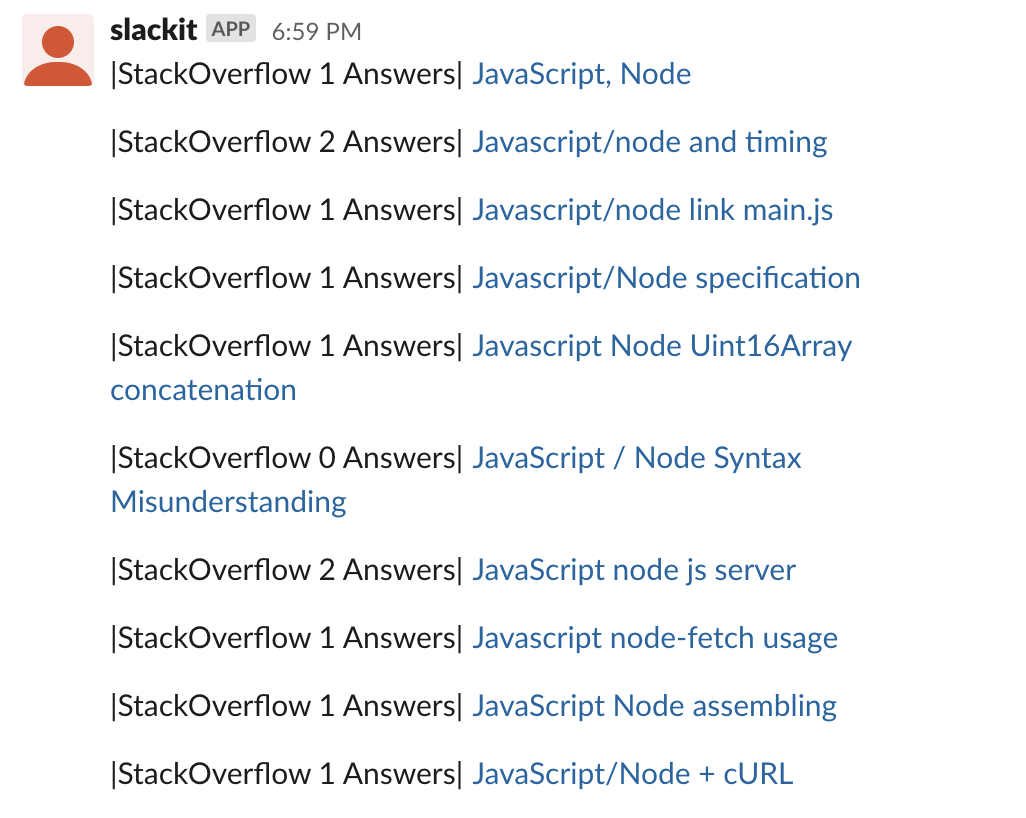Open "Javascript Node Uint16Array concatenation" link
This screenshot has height=818, width=1026.
click(x=661, y=346)
